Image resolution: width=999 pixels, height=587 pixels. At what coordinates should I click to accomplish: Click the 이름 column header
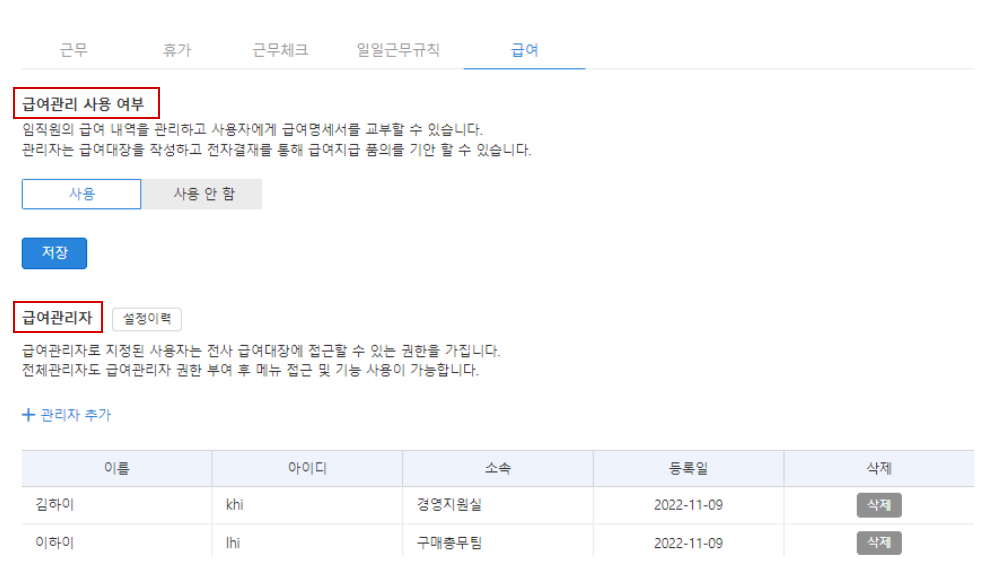point(117,468)
